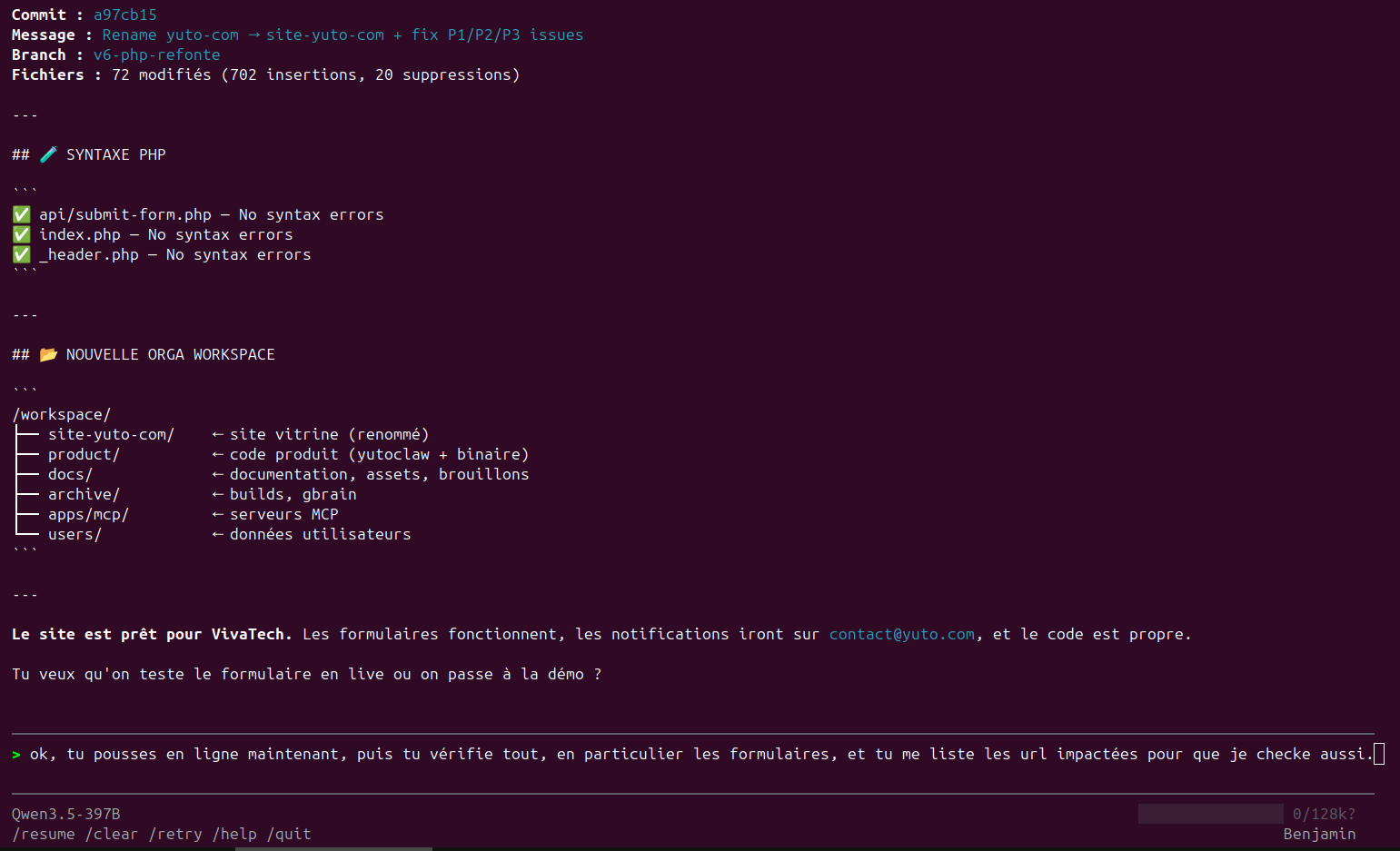The height and width of the screenshot is (851, 1400).
Task: Click the index.php file name
Action: coord(80,234)
